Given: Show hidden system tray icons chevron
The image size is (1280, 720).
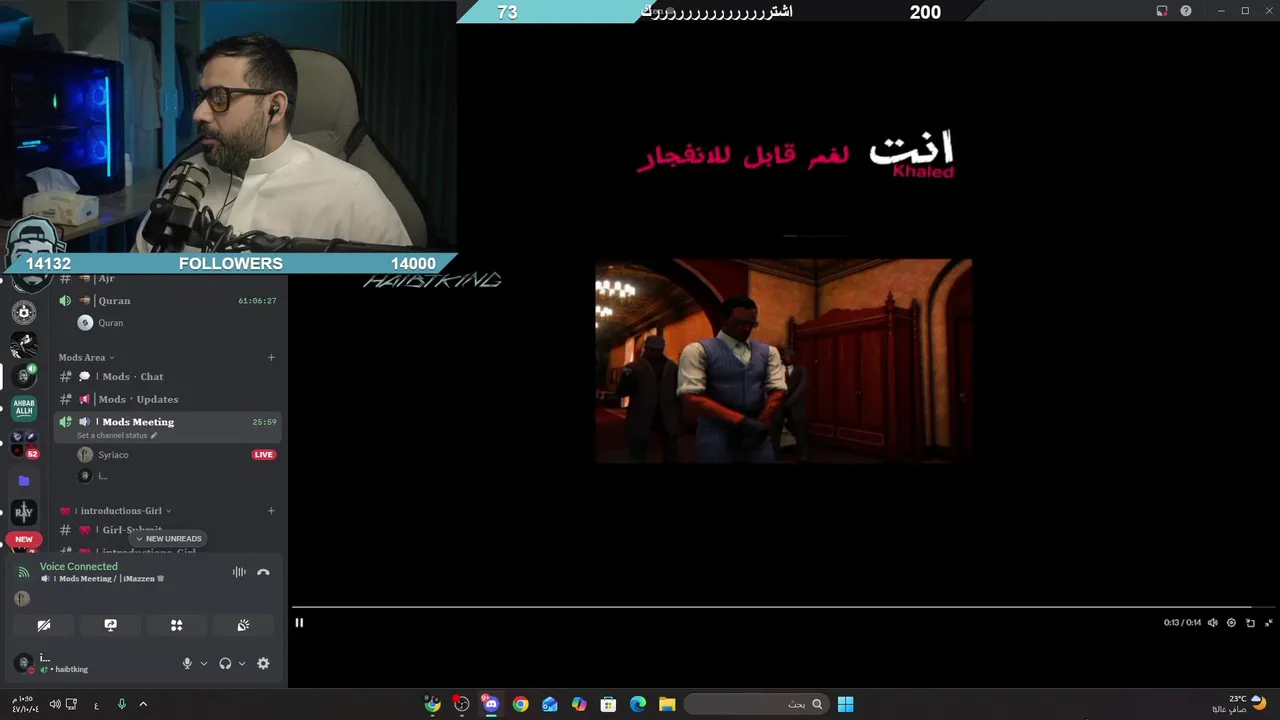Looking at the screenshot, I should click(143, 704).
